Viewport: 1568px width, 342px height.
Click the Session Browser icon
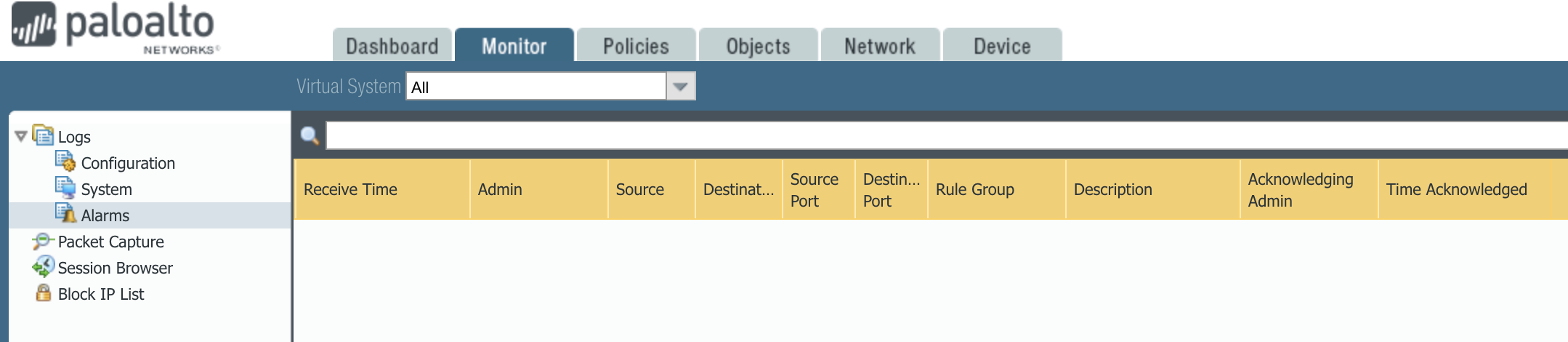43,267
